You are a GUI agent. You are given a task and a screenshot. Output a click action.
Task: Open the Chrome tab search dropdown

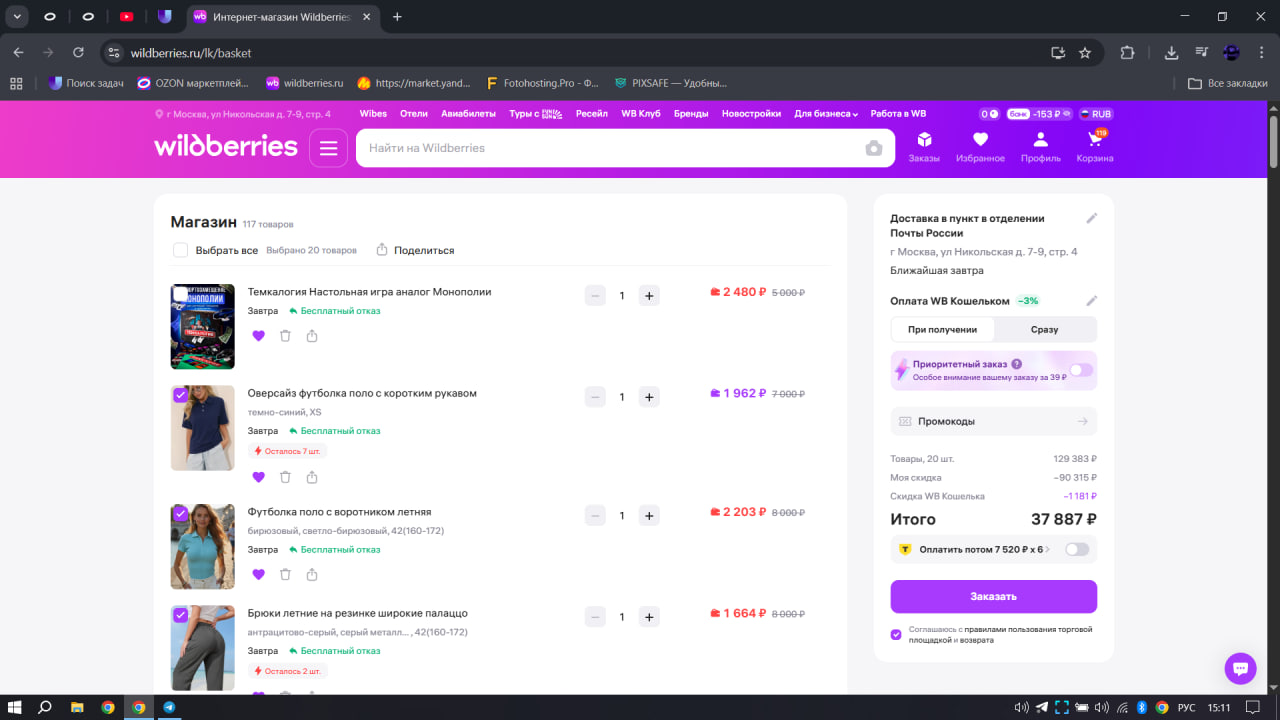point(17,16)
